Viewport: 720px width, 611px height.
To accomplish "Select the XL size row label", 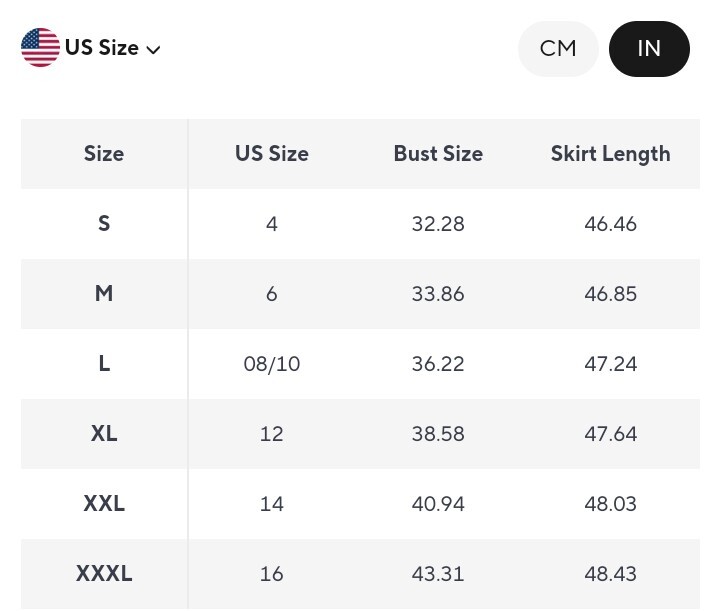I will click(104, 434).
